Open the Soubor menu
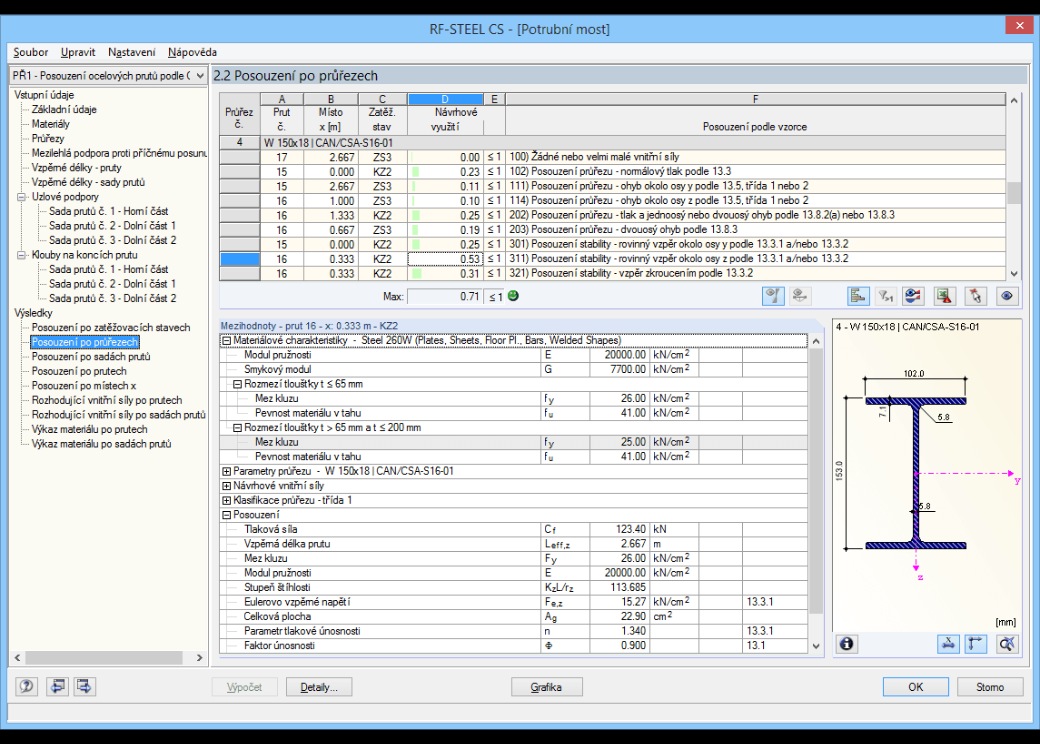 (x=31, y=52)
